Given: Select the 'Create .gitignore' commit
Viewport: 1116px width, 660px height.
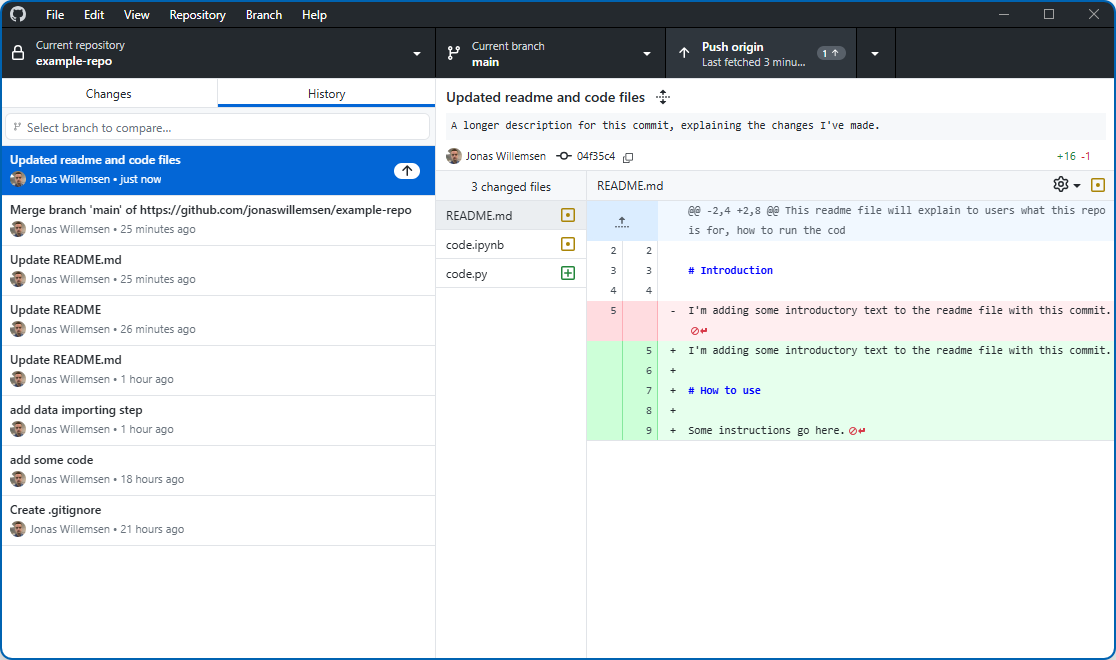Looking at the screenshot, I should click(x=218, y=520).
